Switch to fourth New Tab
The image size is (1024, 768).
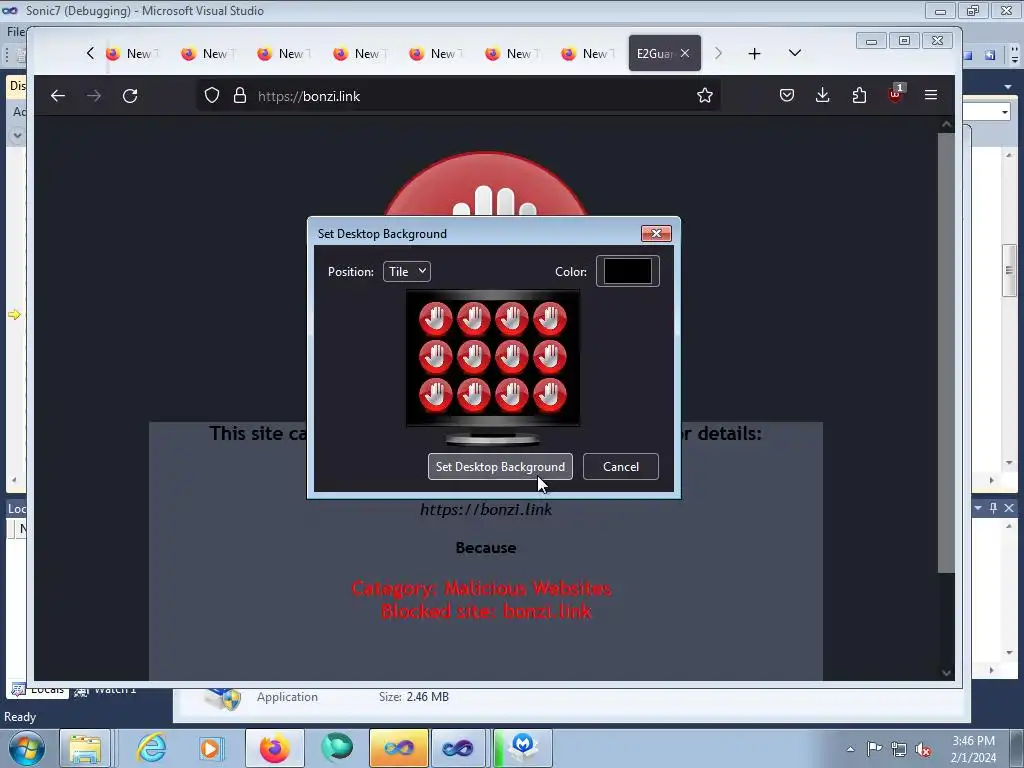point(358,54)
